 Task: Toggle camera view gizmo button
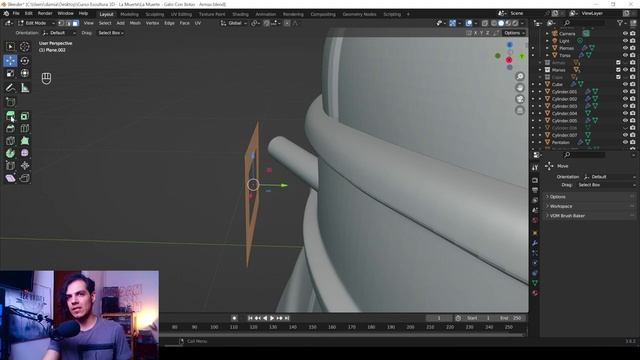click(520, 99)
